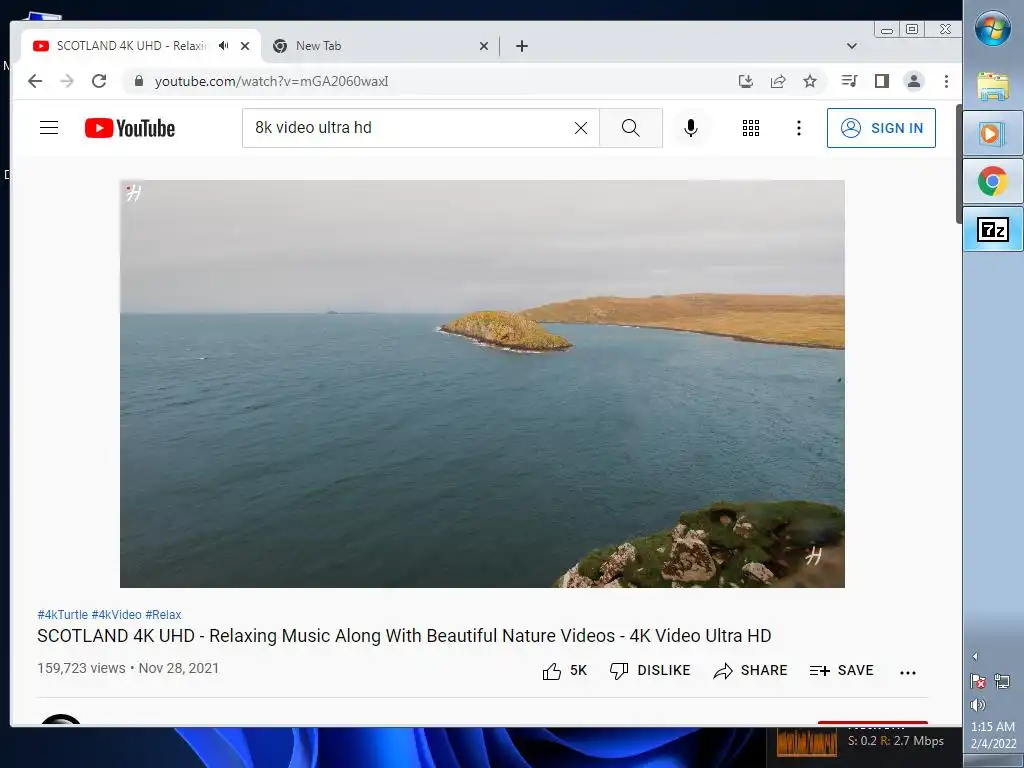Open a new tab with the plus button
1024x768 pixels.
click(x=522, y=46)
